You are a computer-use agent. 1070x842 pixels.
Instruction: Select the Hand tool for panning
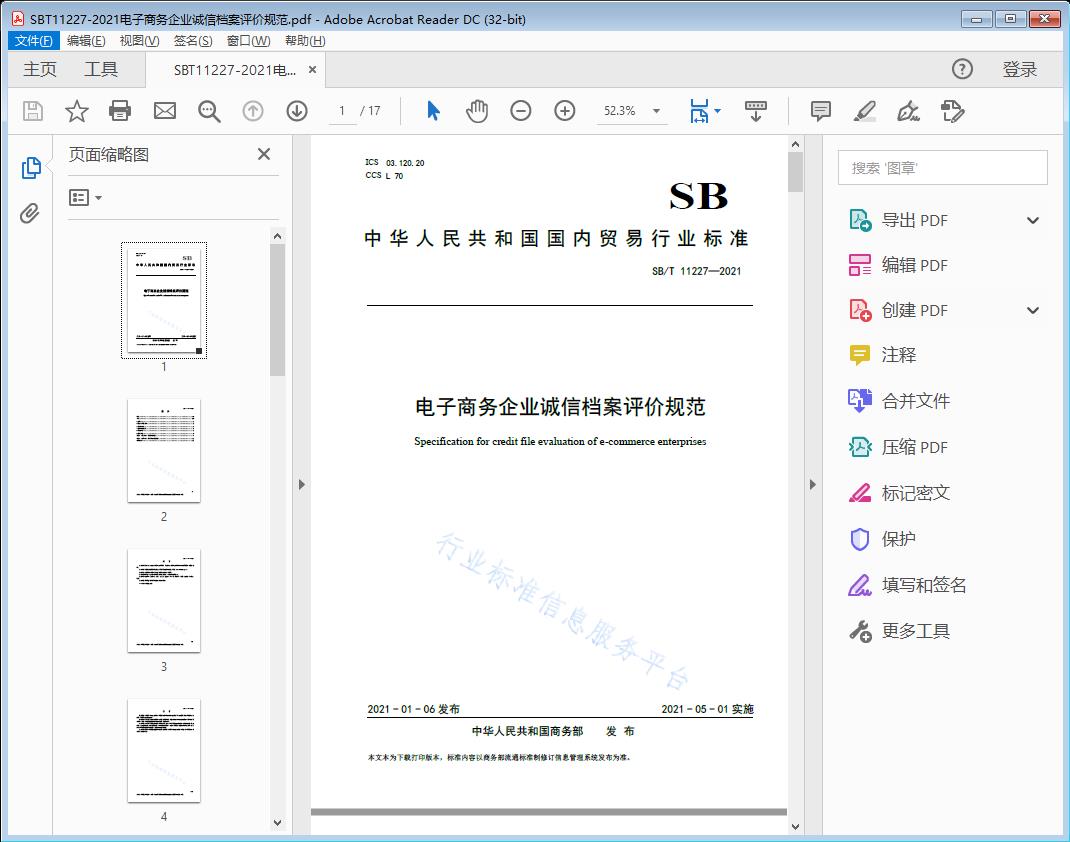tap(477, 111)
